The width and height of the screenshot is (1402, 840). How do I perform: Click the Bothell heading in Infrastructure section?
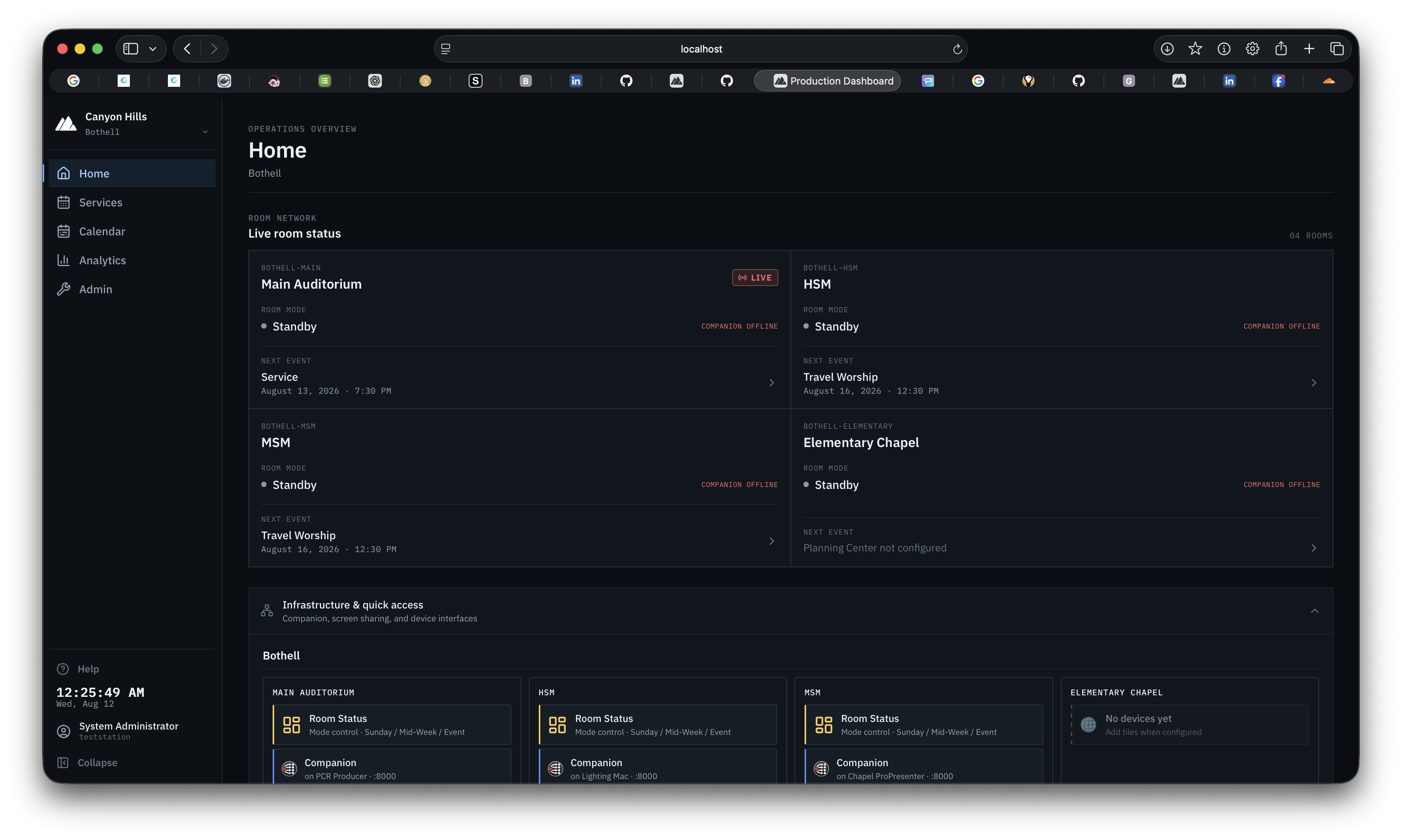click(x=281, y=655)
